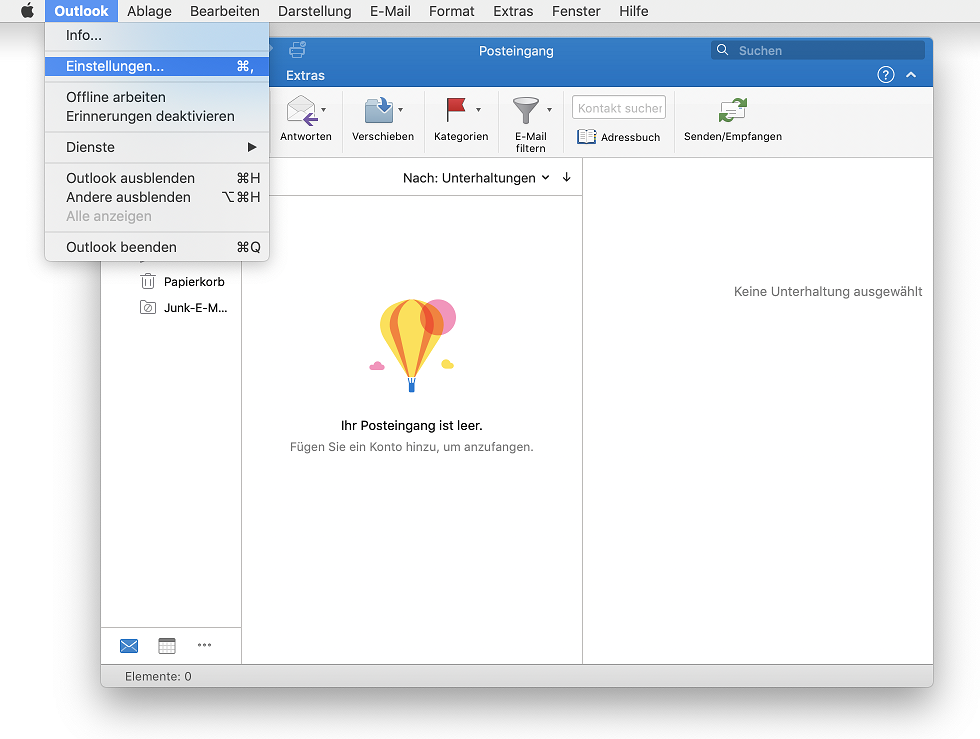The image size is (980, 739).
Task: Open the E-Mail menu in menu bar
Action: tap(390, 11)
